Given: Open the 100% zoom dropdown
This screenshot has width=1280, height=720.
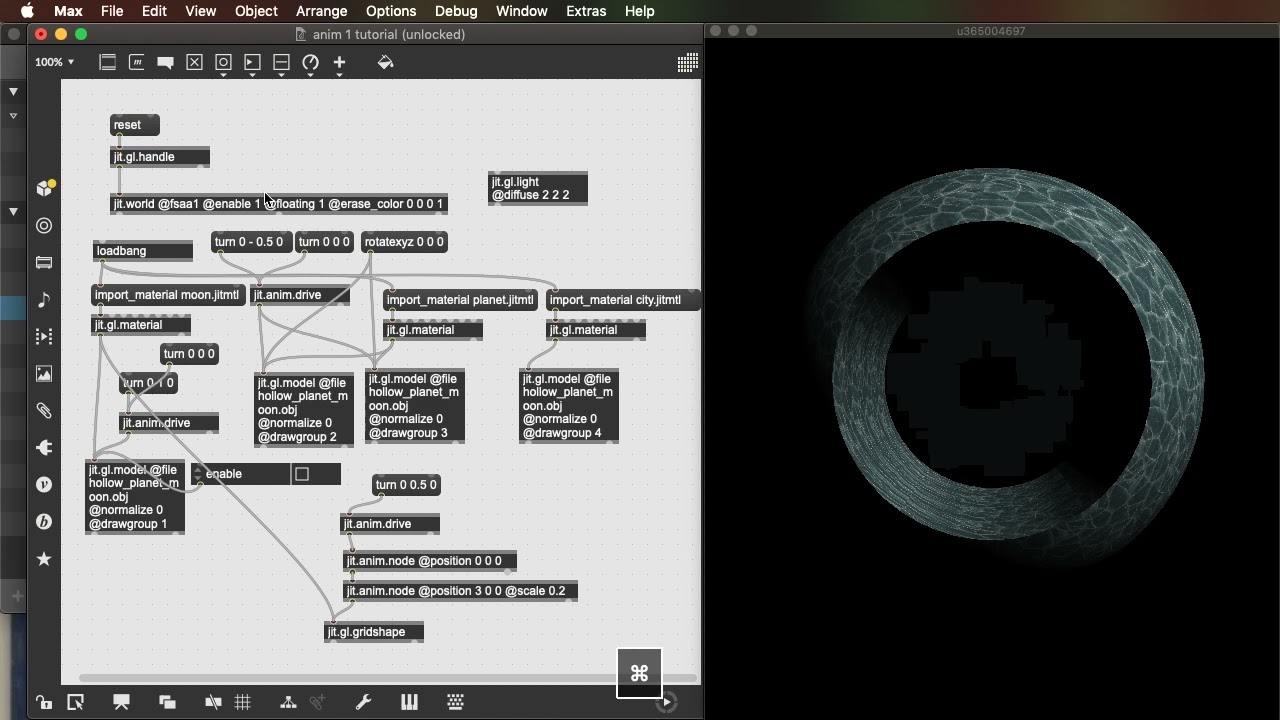Looking at the screenshot, I should tap(54, 62).
